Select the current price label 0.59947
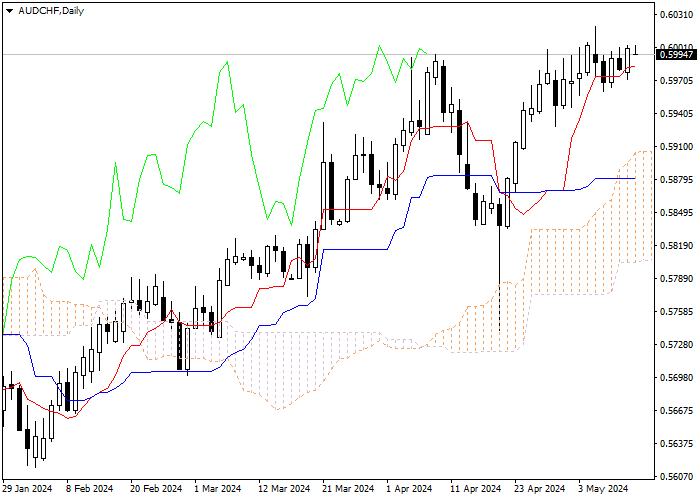This screenshot has height=500, width=700. coord(677,54)
